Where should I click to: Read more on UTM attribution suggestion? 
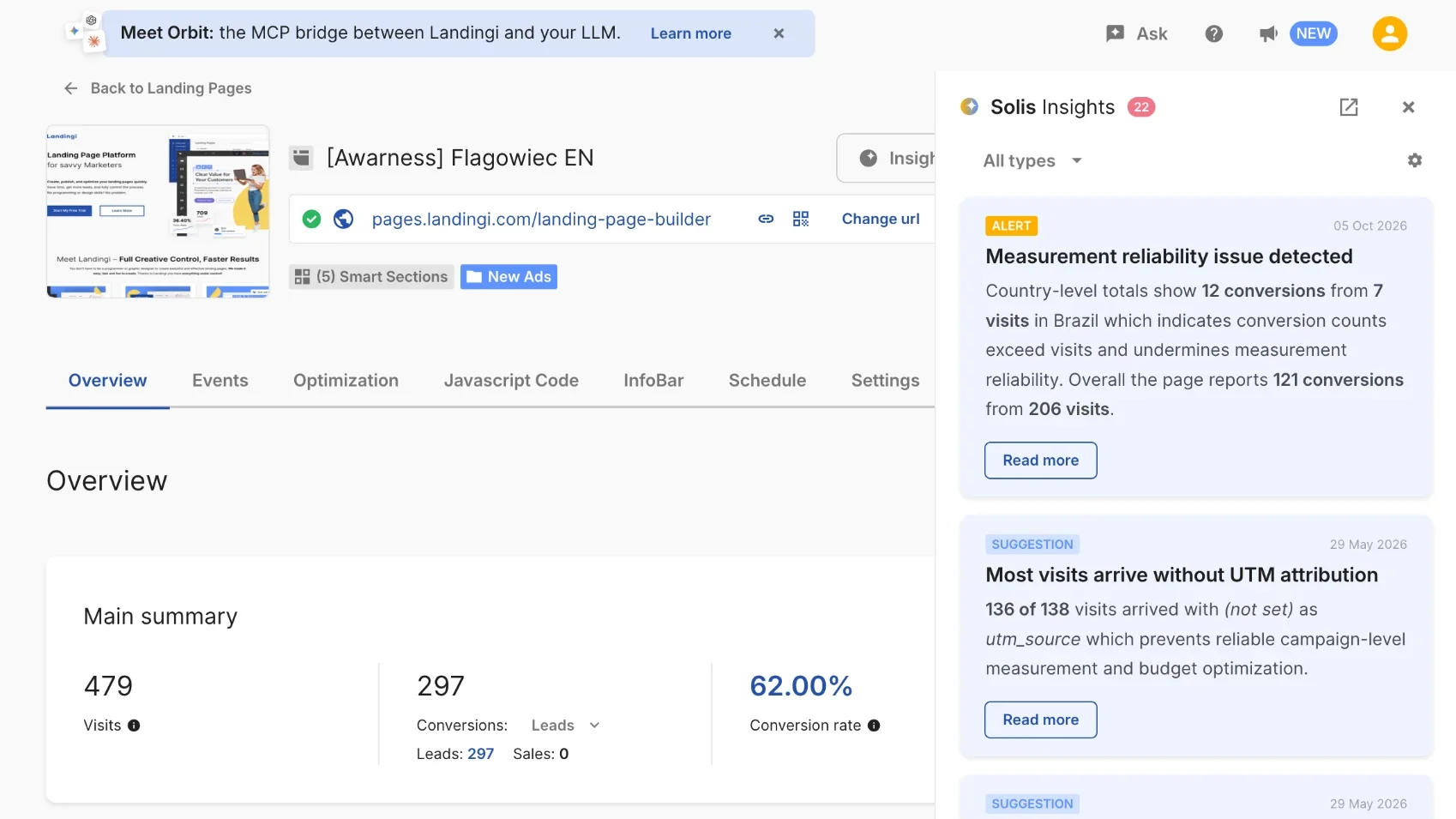[x=1041, y=720]
